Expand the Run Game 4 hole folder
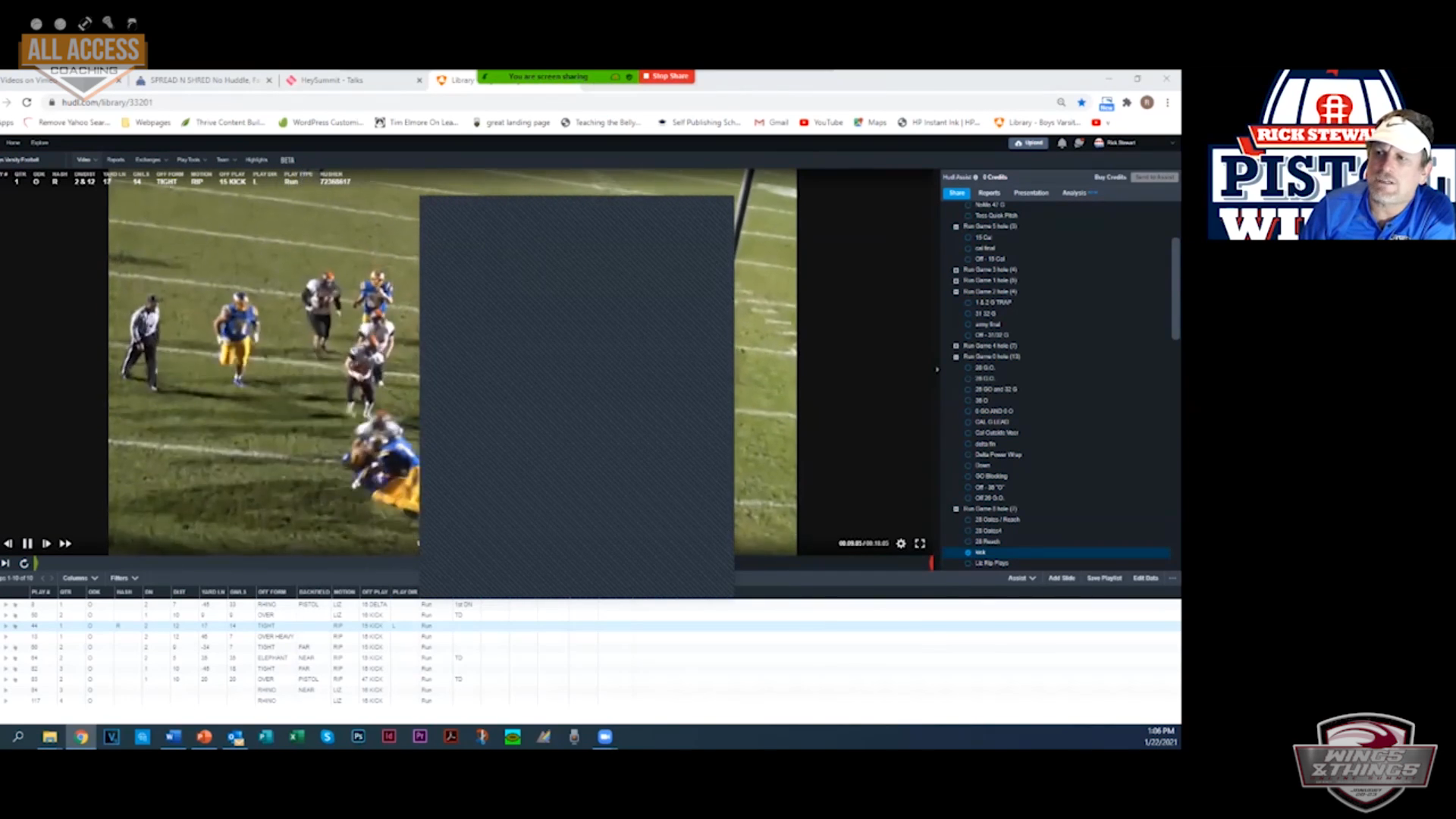Viewport: 1456px width, 819px height. [956, 346]
